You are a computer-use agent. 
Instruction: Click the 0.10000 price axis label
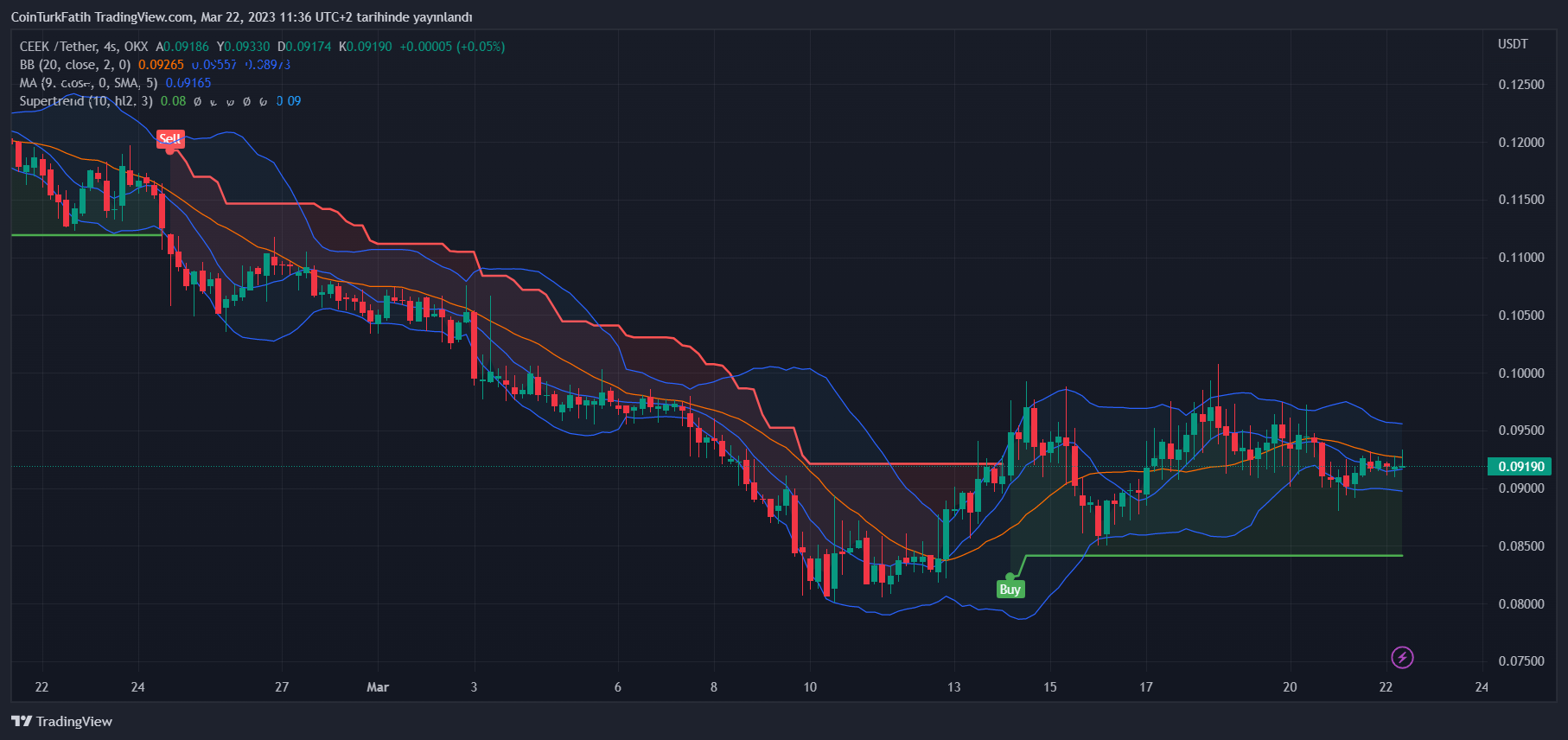click(1521, 373)
